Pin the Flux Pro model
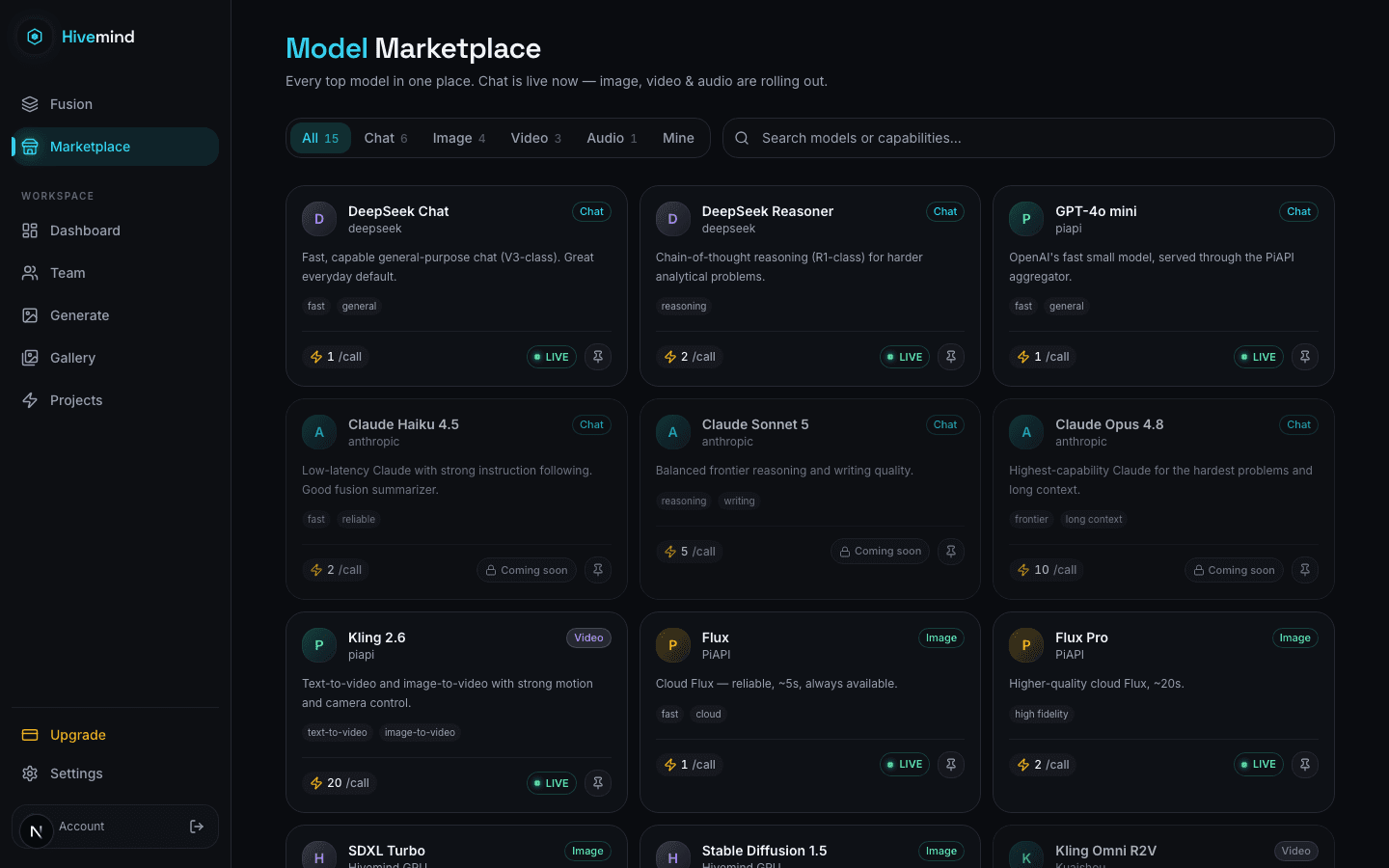Viewport: 1389px width, 868px height. pyautogui.click(x=1305, y=765)
